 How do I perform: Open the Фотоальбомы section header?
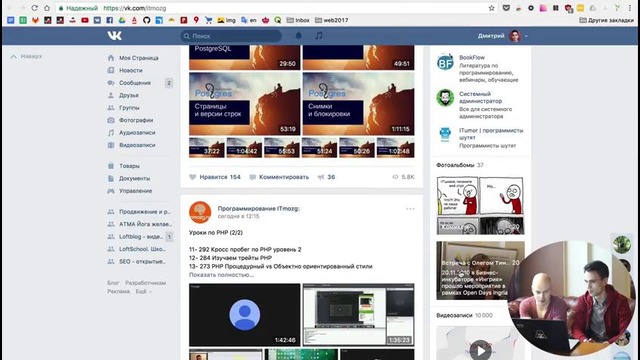tap(460, 165)
